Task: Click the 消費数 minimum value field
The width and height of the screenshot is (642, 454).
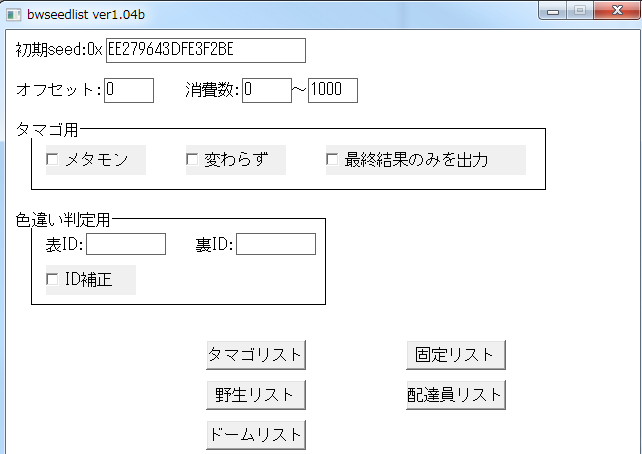Action: [x=267, y=90]
